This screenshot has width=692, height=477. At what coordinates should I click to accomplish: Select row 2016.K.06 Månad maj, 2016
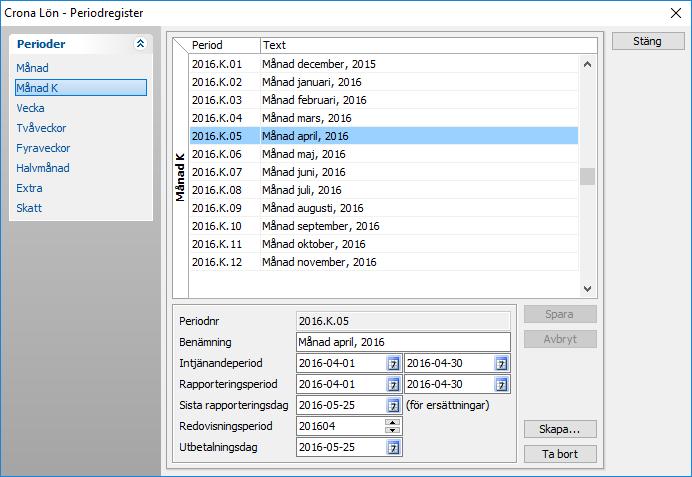point(384,154)
